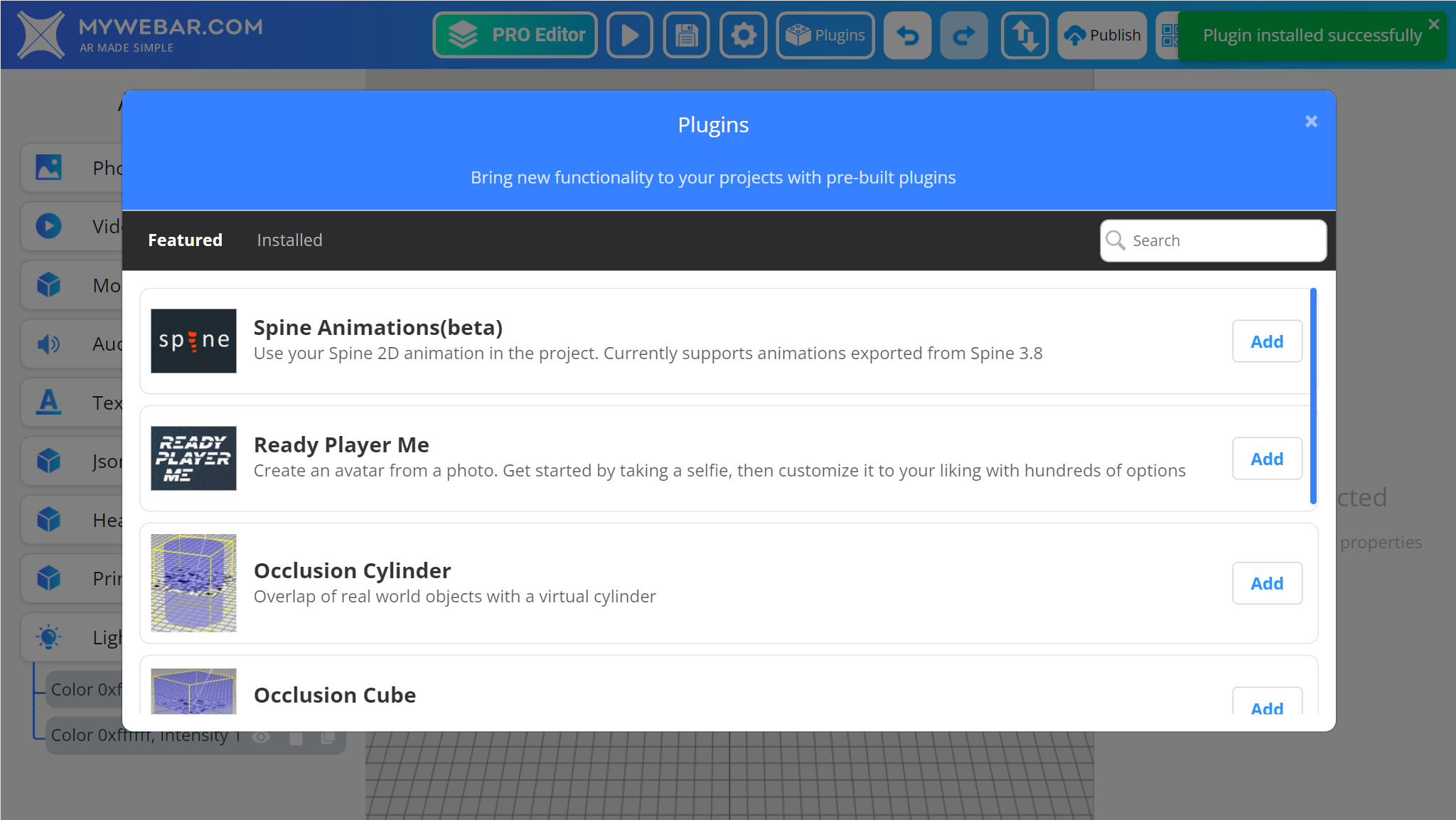Select the Text letter A icon
The height and width of the screenshot is (820, 1456).
48,403
